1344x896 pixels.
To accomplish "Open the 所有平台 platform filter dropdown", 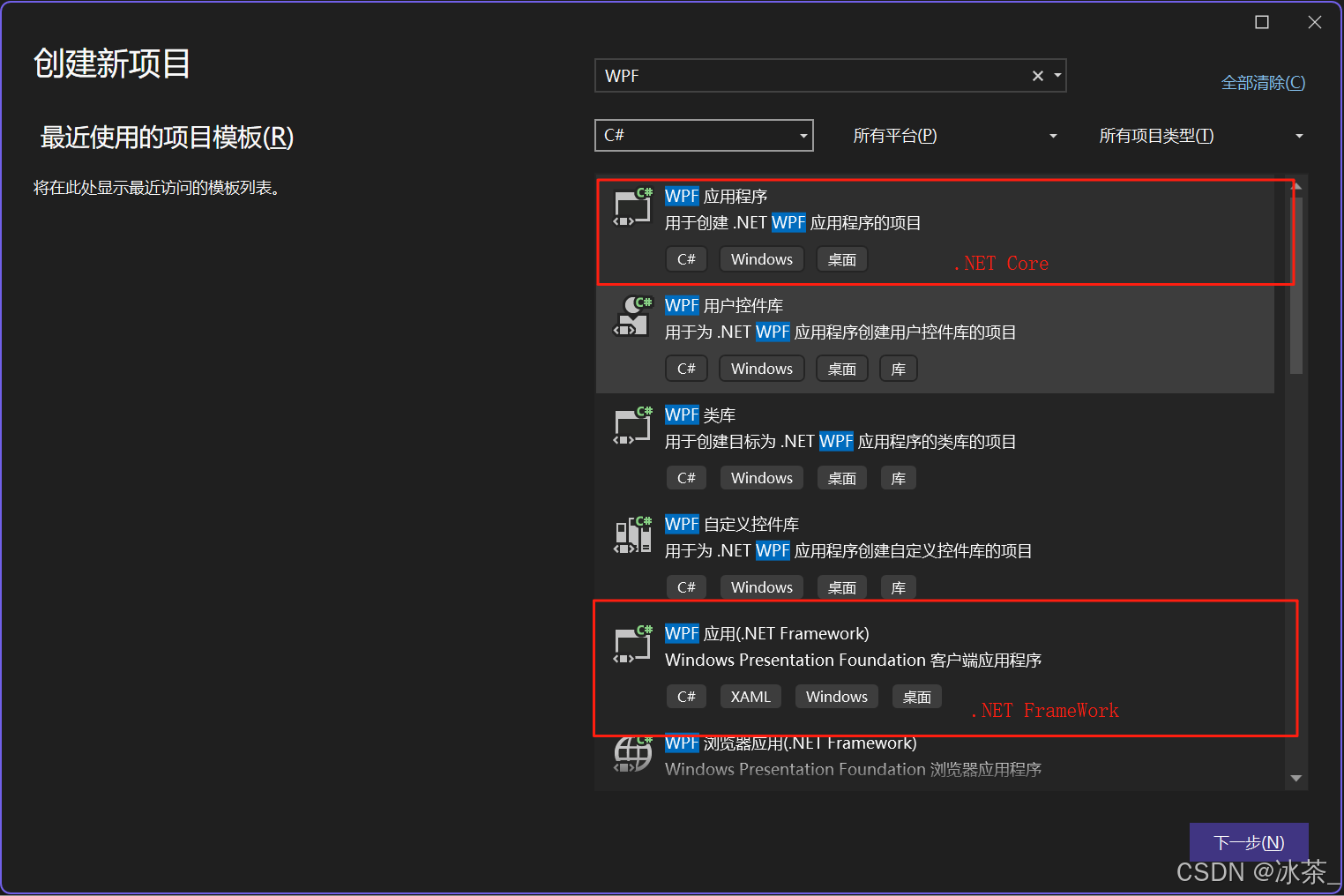I will tap(955, 136).
